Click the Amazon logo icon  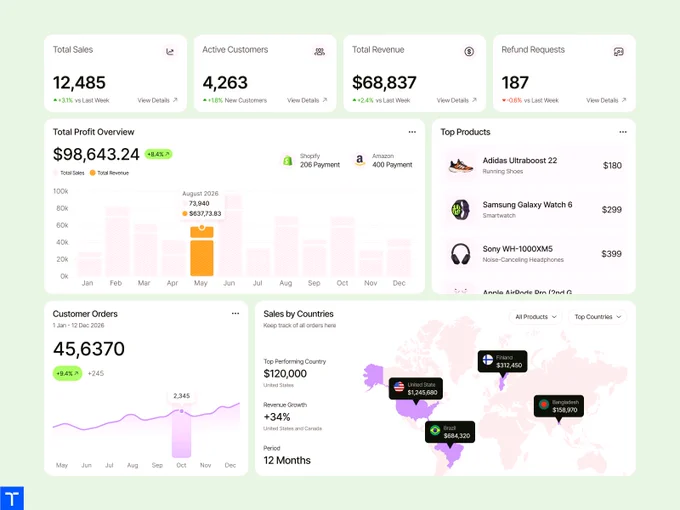click(359, 160)
